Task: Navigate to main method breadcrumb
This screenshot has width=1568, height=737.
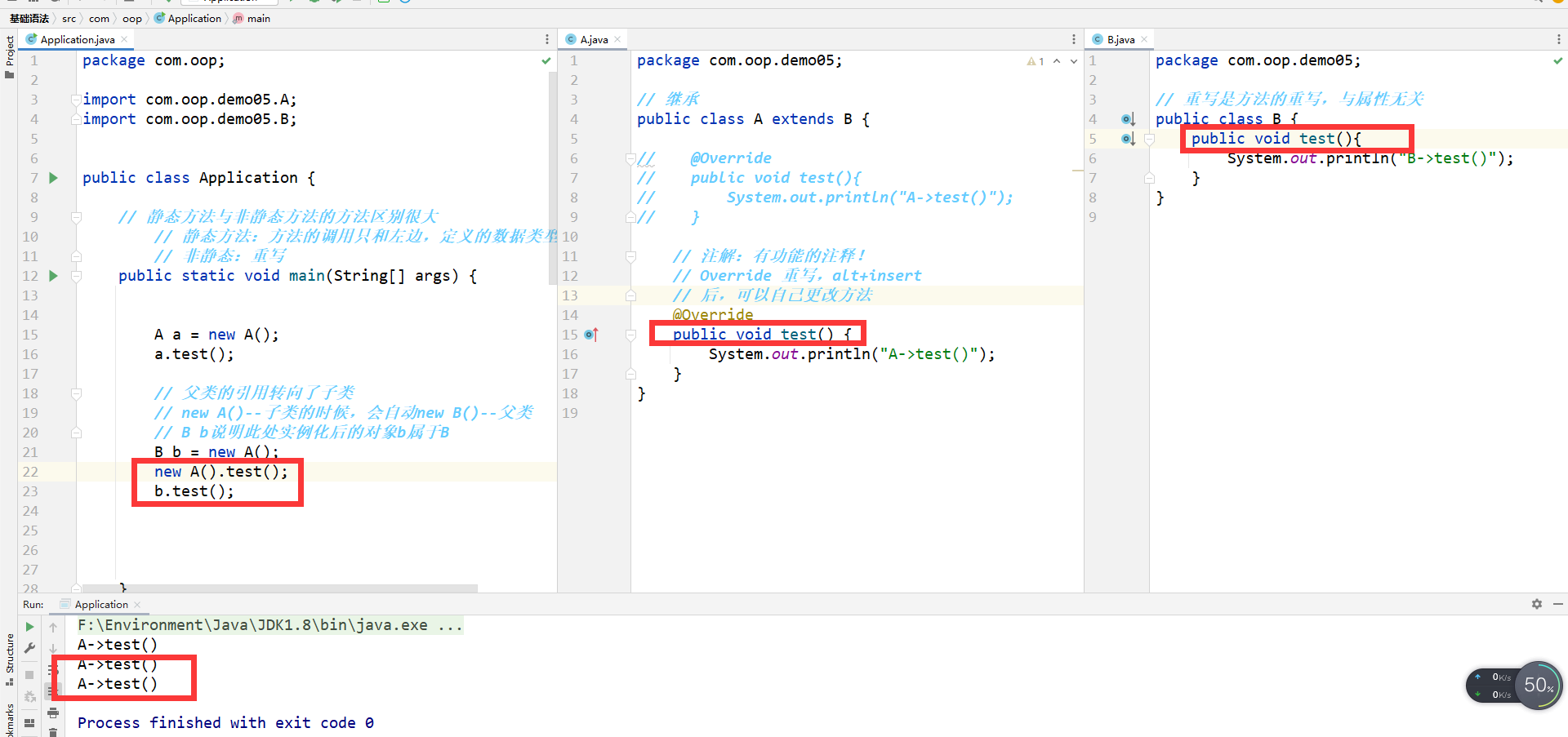Action: pyautogui.click(x=252, y=18)
